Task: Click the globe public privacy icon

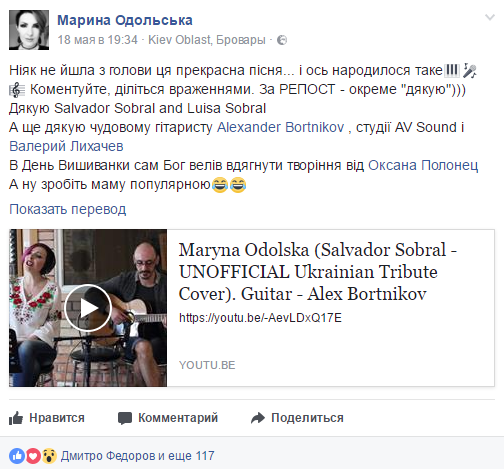Action: tap(282, 40)
